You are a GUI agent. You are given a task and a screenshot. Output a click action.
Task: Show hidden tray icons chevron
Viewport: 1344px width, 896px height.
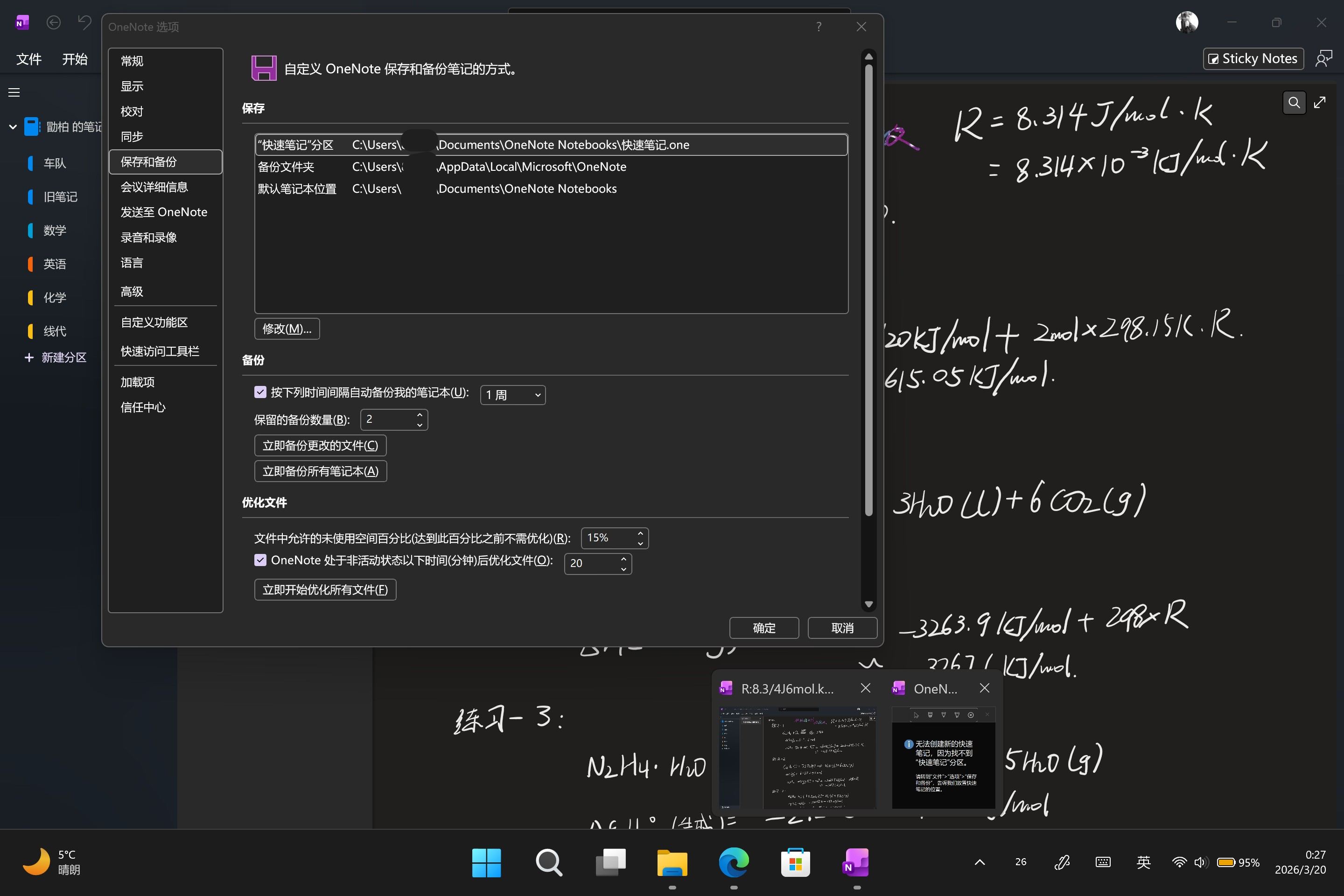980,862
